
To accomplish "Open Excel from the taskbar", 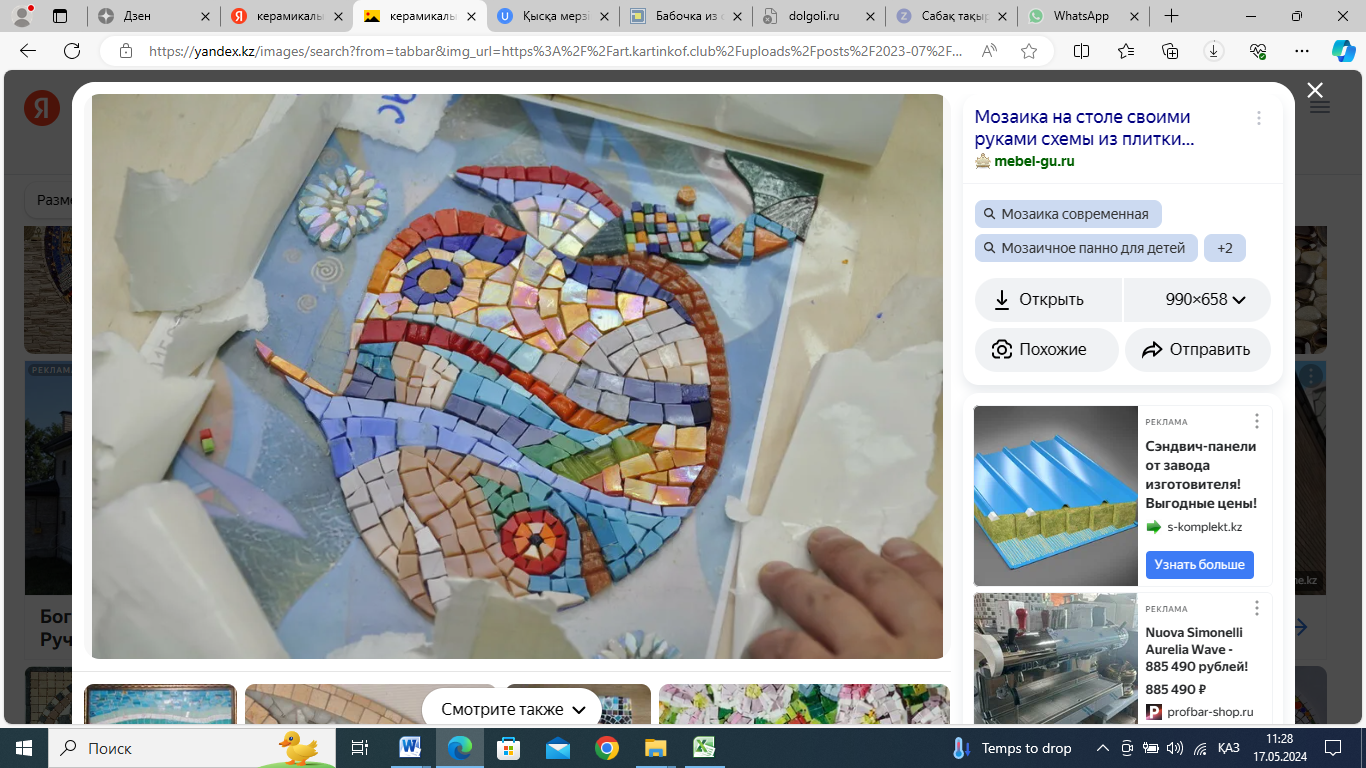I will (x=704, y=748).
